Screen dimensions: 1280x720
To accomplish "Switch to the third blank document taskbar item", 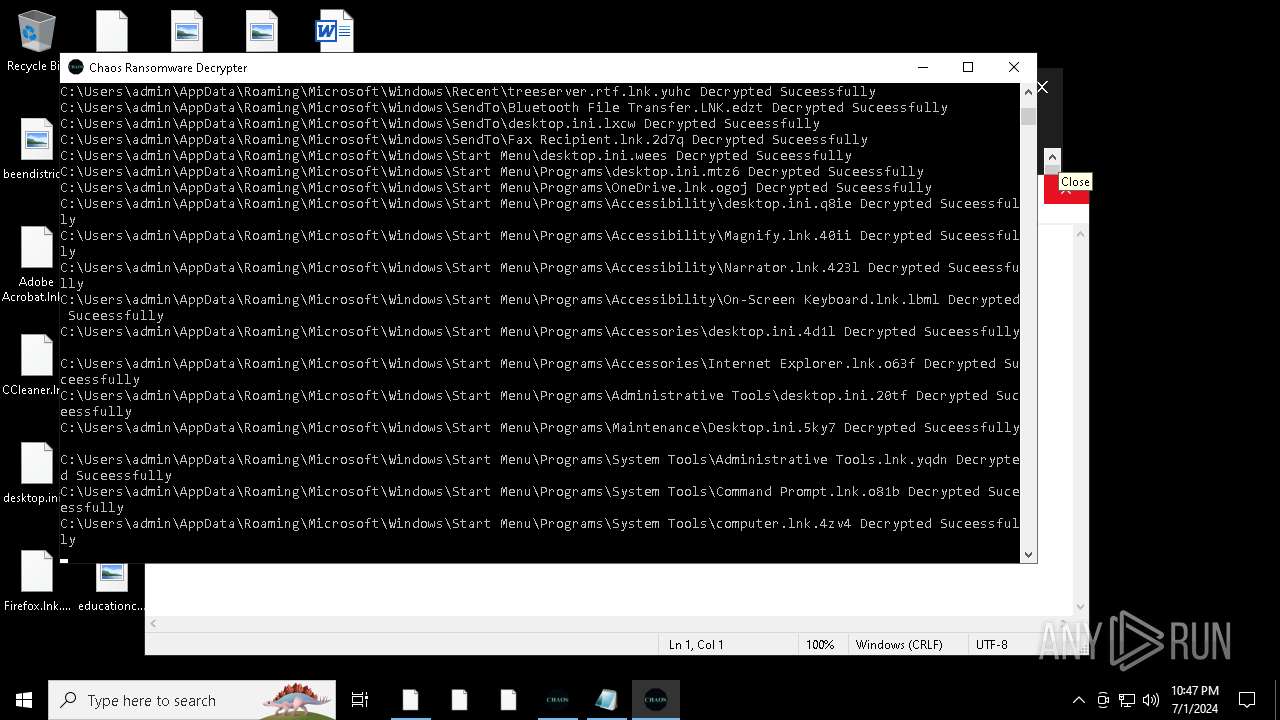I will (x=508, y=700).
